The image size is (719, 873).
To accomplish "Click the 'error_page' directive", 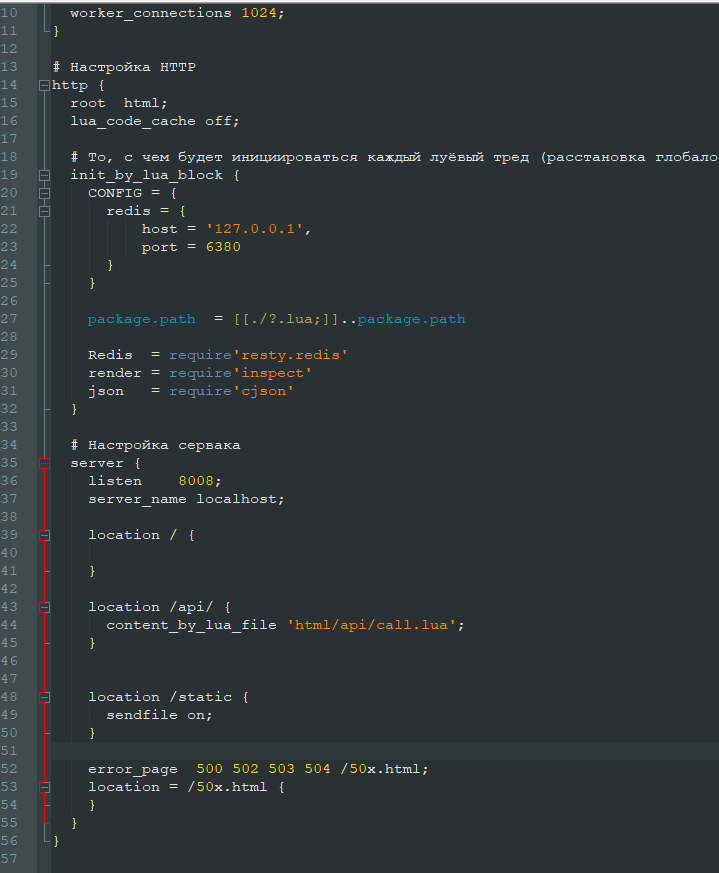I will tap(133, 769).
